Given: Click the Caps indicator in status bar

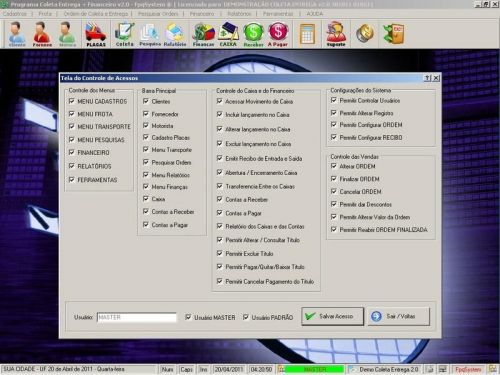Looking at the screenshot, I should tap(186, 369).
